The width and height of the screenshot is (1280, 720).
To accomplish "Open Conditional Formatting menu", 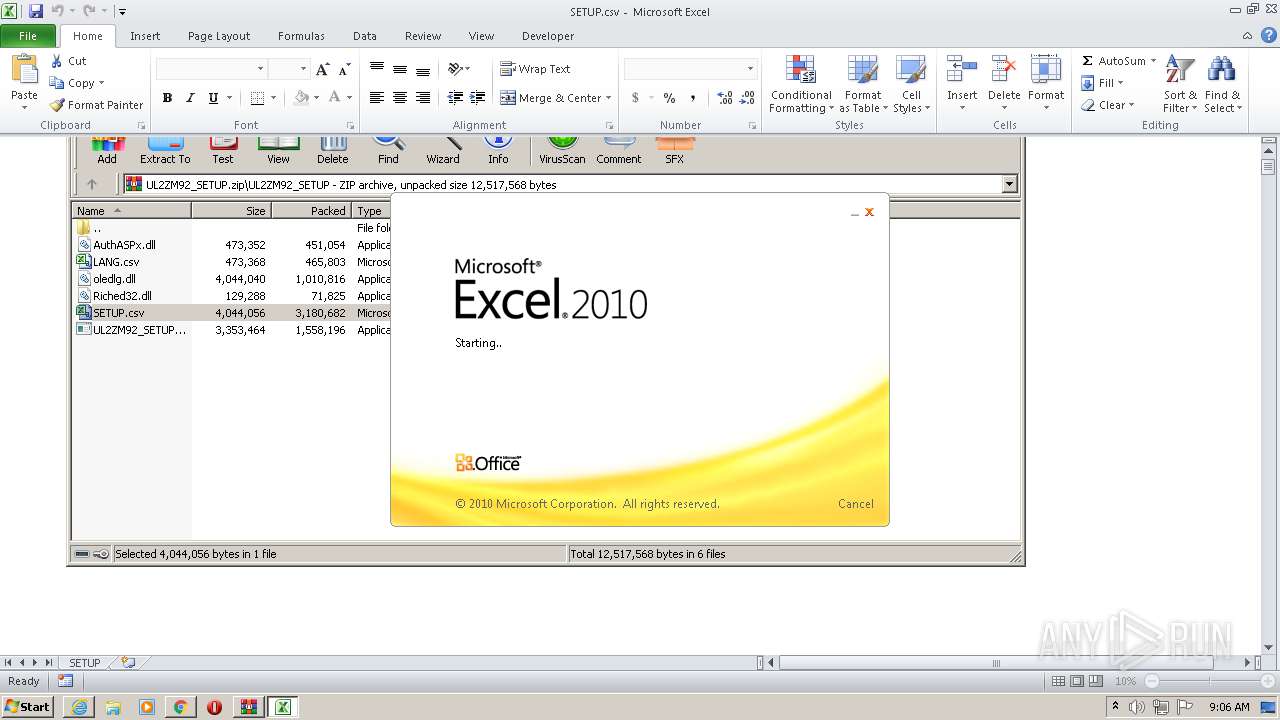I will click(801, 84).
